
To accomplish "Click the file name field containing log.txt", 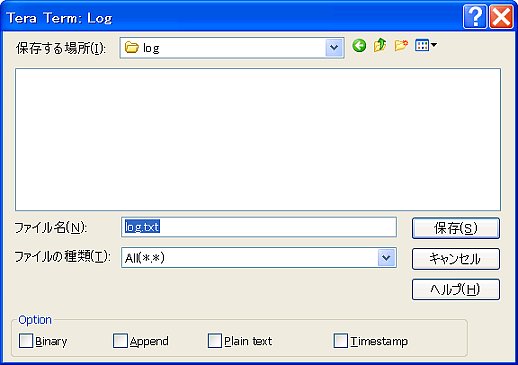I will point(259,227).
